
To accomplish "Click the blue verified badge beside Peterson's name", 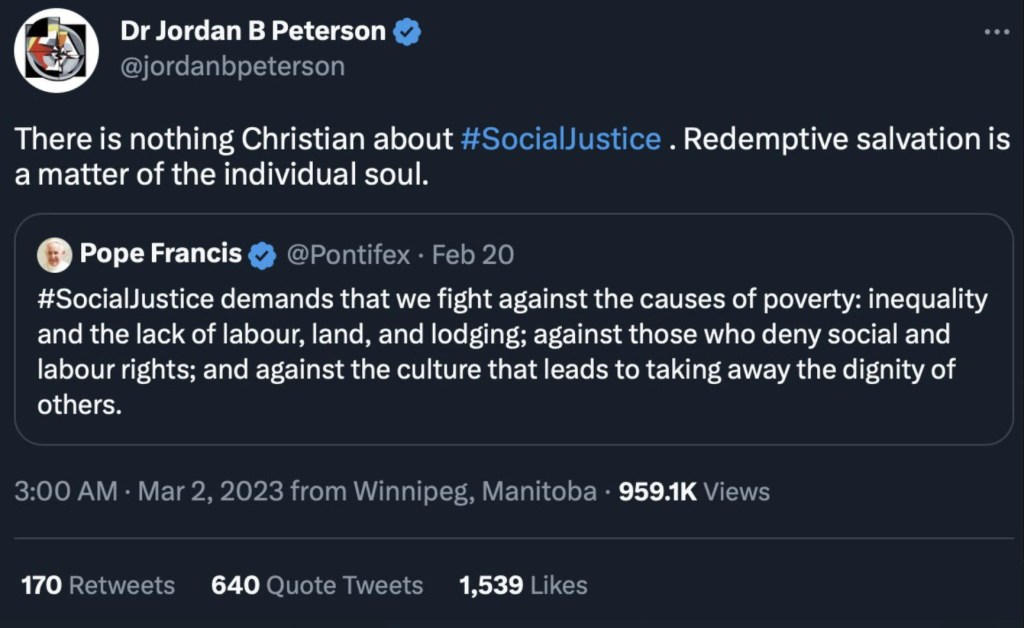I will pyautogui.click(x=407, y=32).
